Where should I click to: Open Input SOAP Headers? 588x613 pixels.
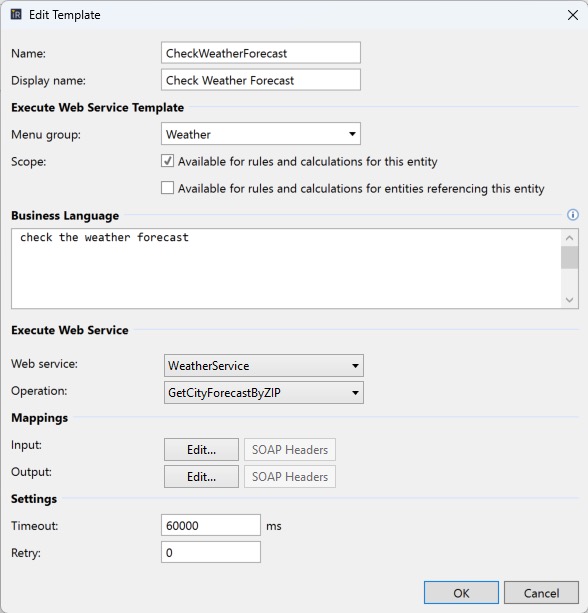click(x=290, y=450)
